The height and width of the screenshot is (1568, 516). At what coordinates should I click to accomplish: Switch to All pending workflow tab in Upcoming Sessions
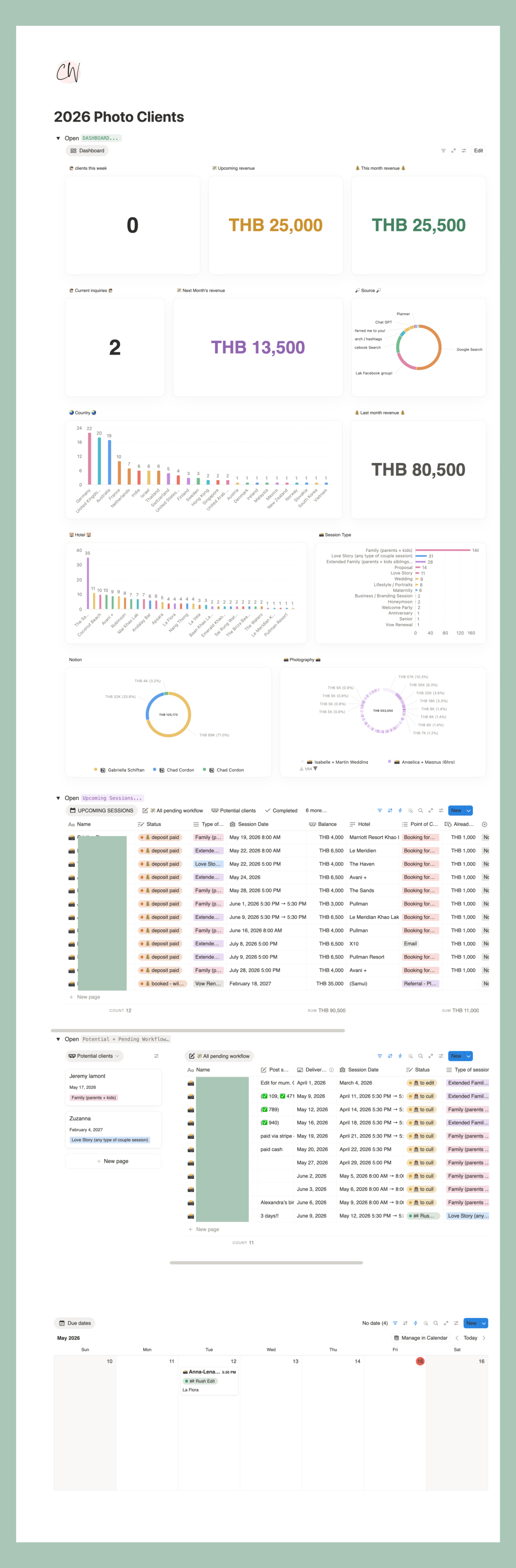172,810
